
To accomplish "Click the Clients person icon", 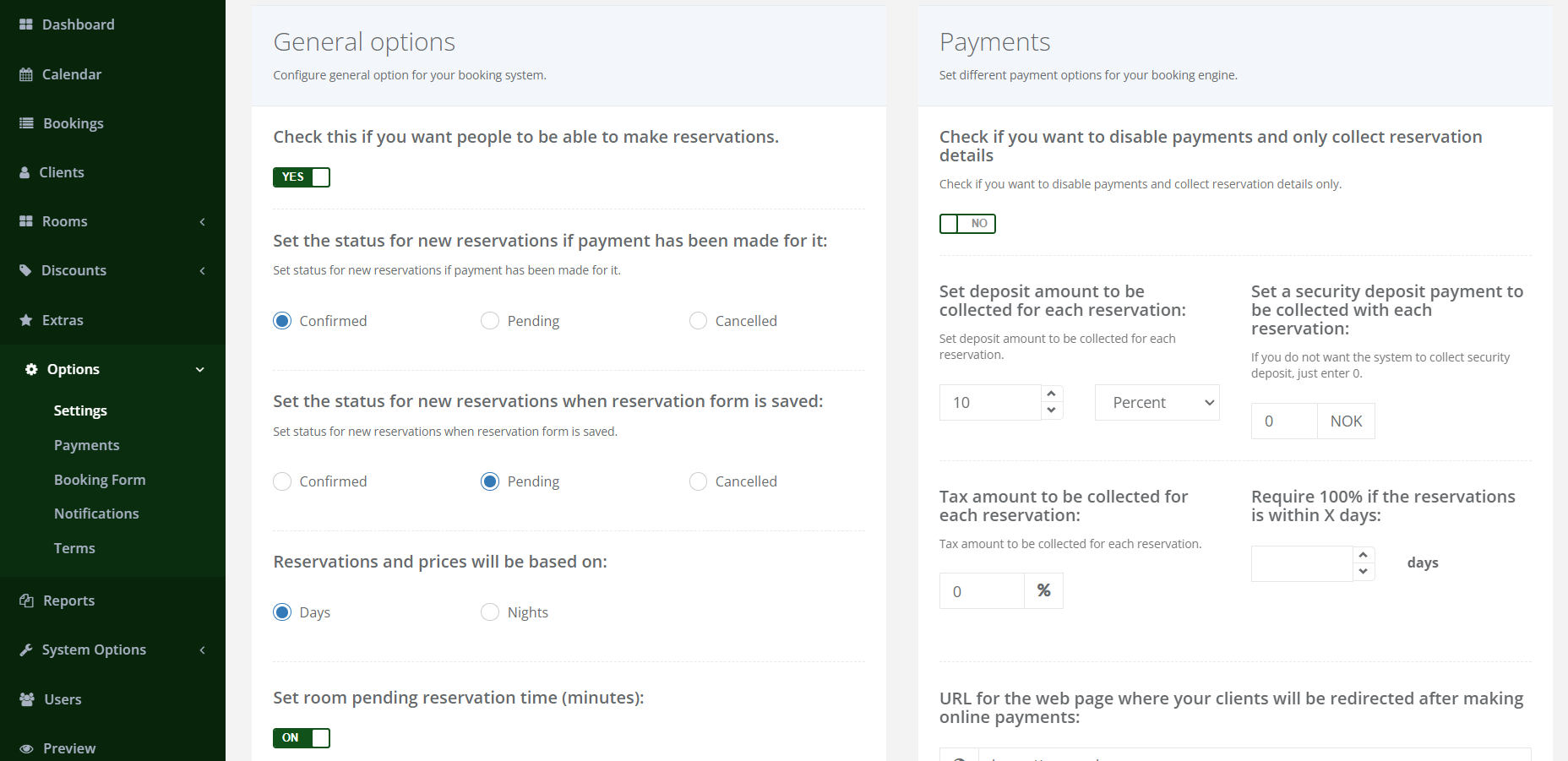I will point(25,172).
